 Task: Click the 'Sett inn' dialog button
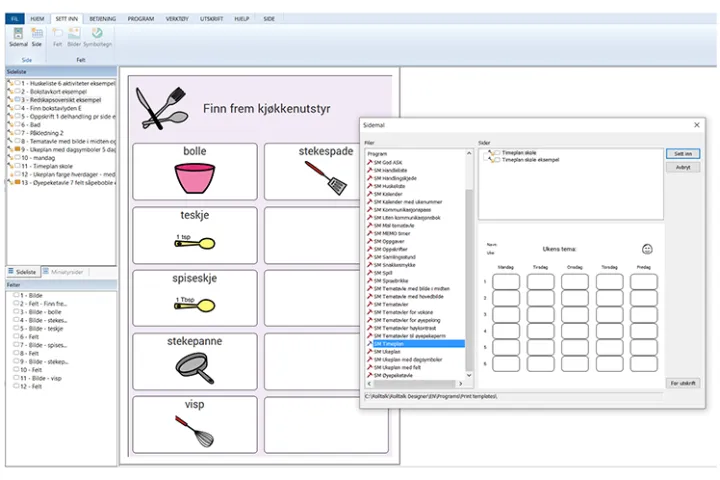click(683, 154)
